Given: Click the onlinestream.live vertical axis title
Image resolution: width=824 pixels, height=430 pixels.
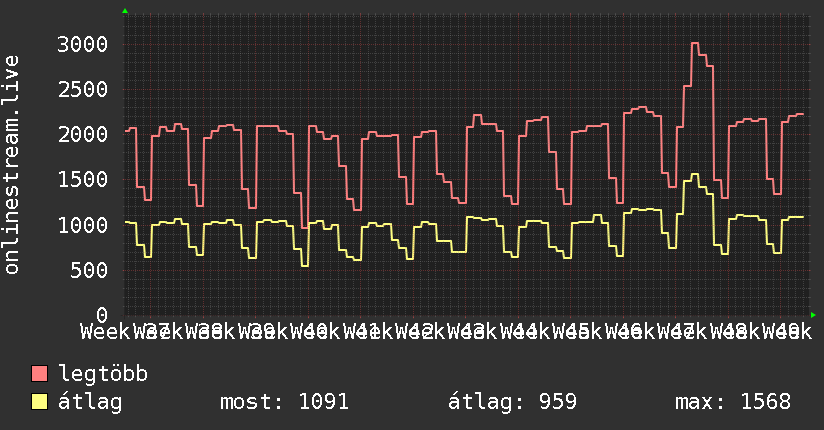Looking at the screenshot, I should [12, 165].
